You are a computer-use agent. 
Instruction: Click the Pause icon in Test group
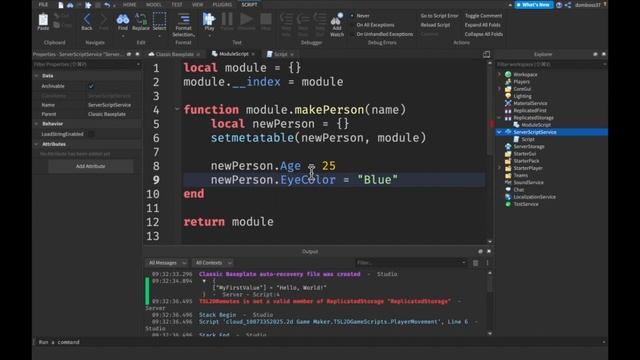click(227, 19)
